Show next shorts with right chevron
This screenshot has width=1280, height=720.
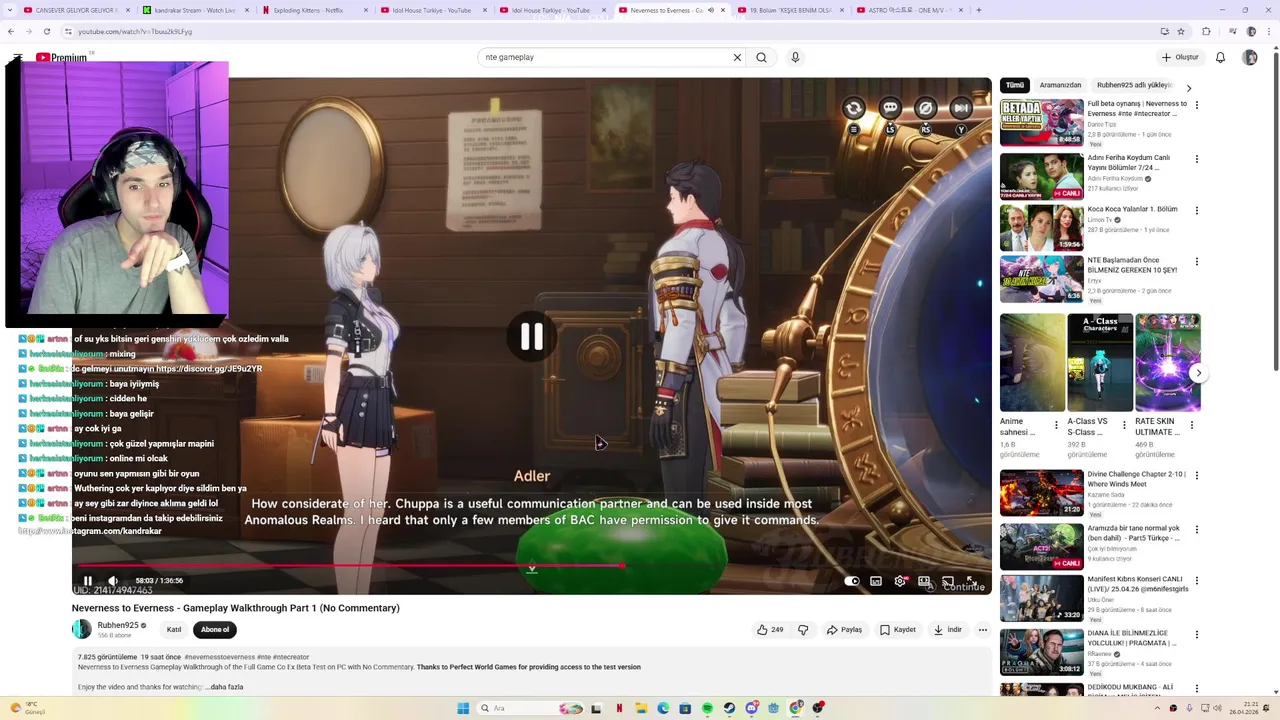pos(1198,373)
